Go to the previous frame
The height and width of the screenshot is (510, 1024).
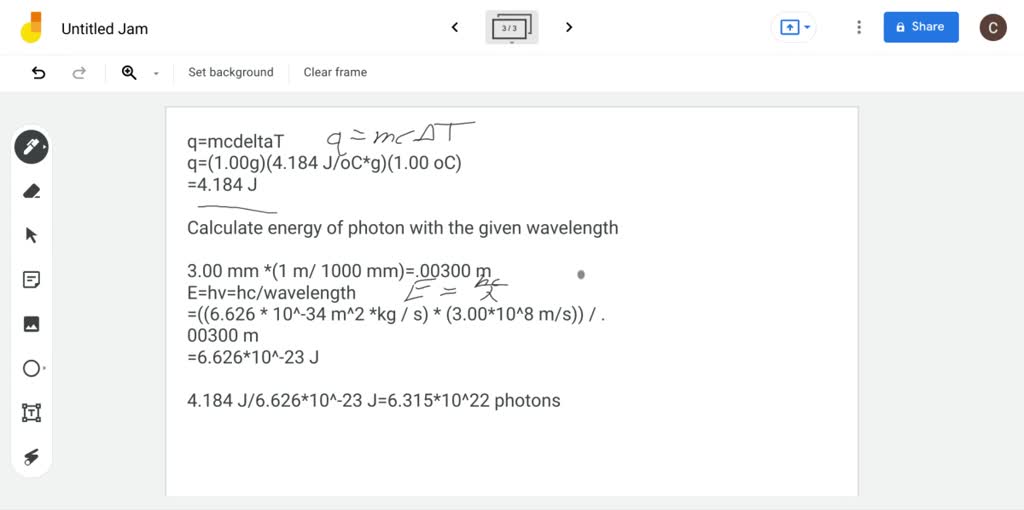(x=455, y=27)
